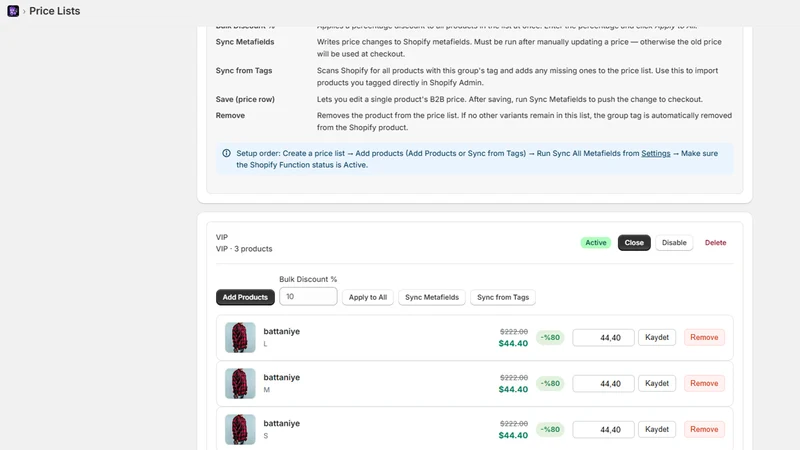Focus the Bulk Discount % input field
The width and height of the screenshot is (800, 450).
click(308, 296)
